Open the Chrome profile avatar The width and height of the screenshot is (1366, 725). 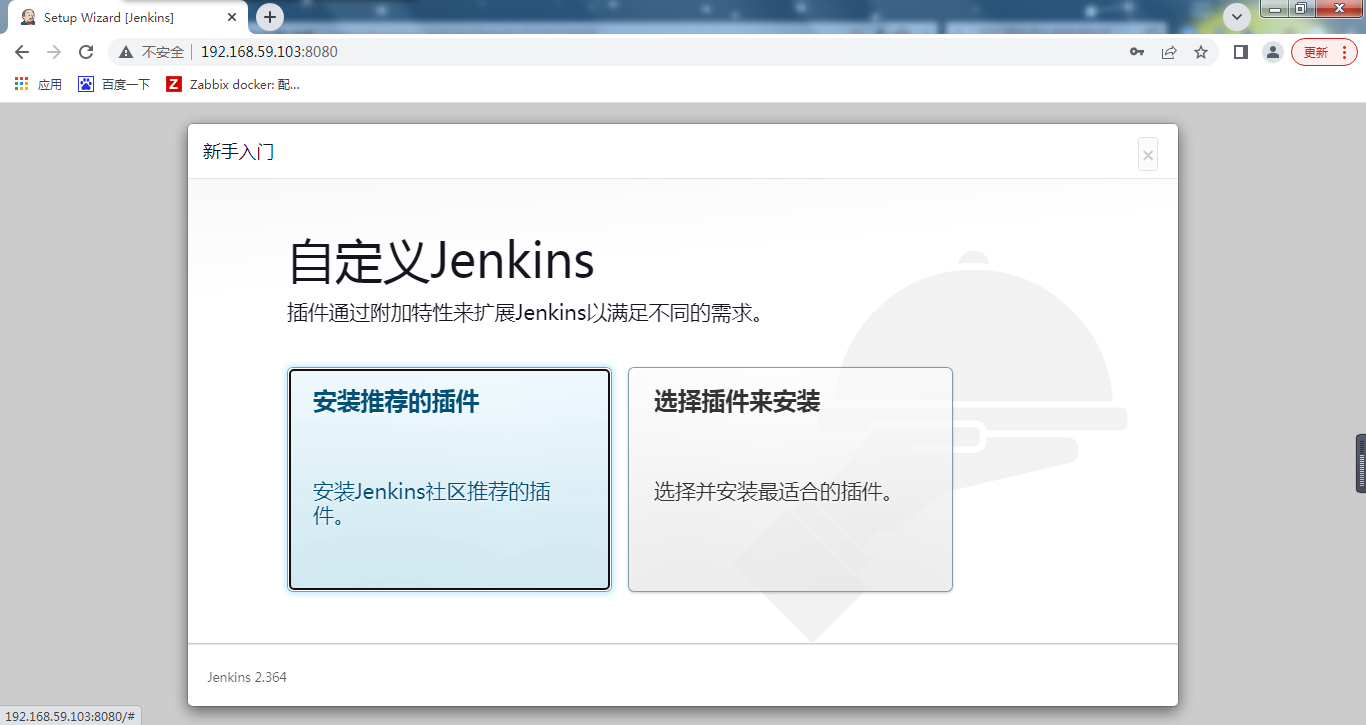pyautogui.click(x=1272, y=52)
